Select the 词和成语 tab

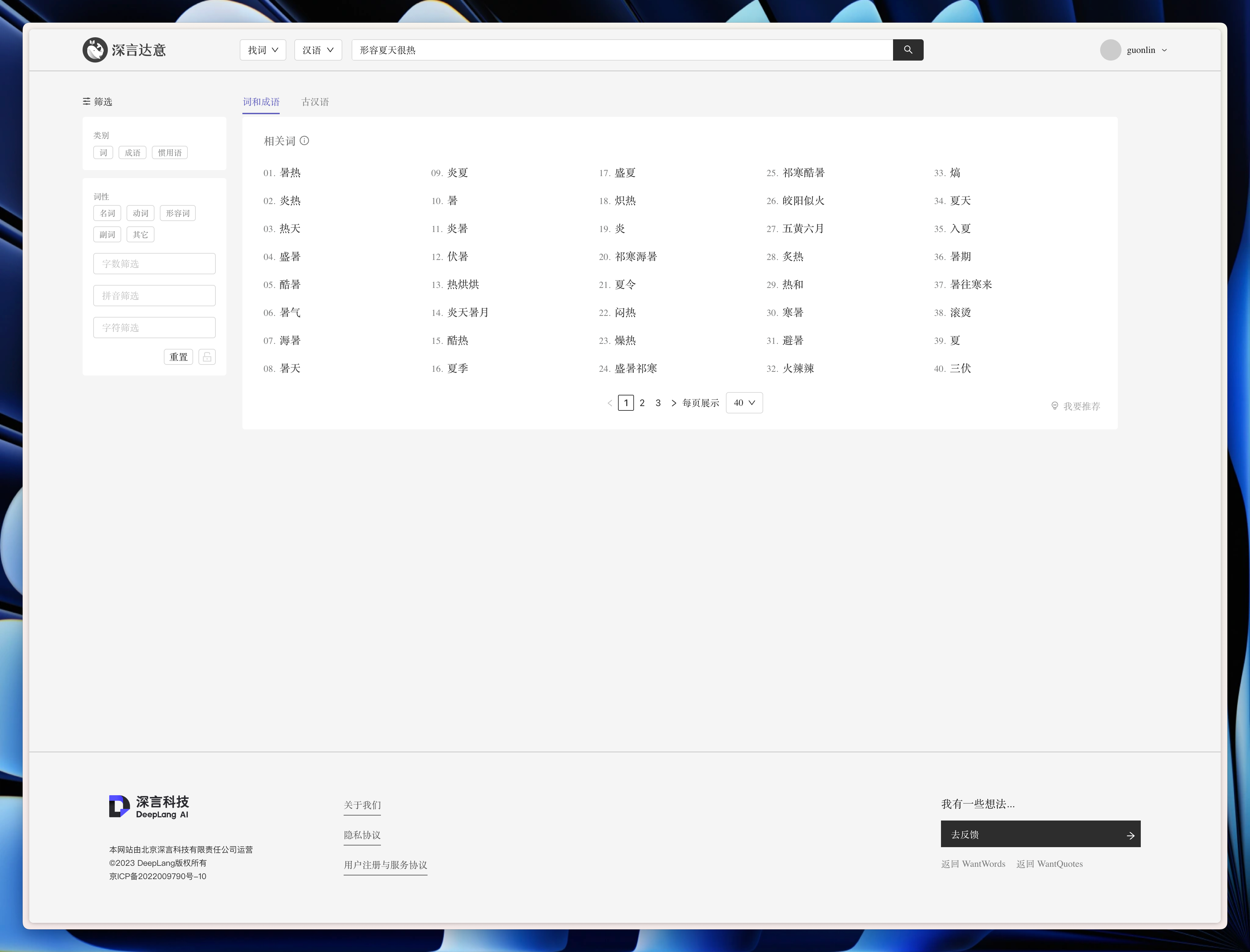[x=261, y=102]
